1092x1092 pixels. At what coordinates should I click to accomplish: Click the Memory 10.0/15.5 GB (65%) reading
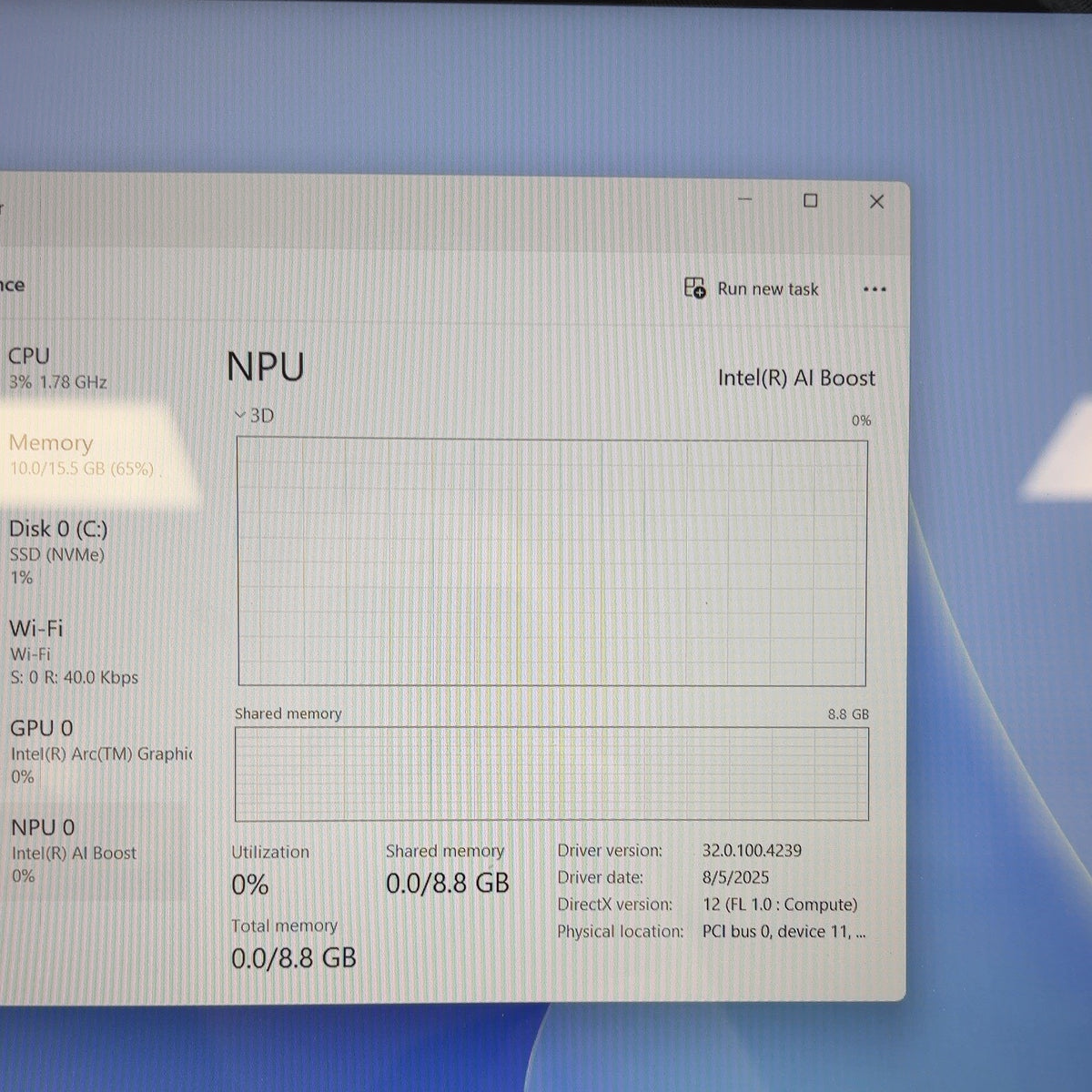(x=81, y=469)
